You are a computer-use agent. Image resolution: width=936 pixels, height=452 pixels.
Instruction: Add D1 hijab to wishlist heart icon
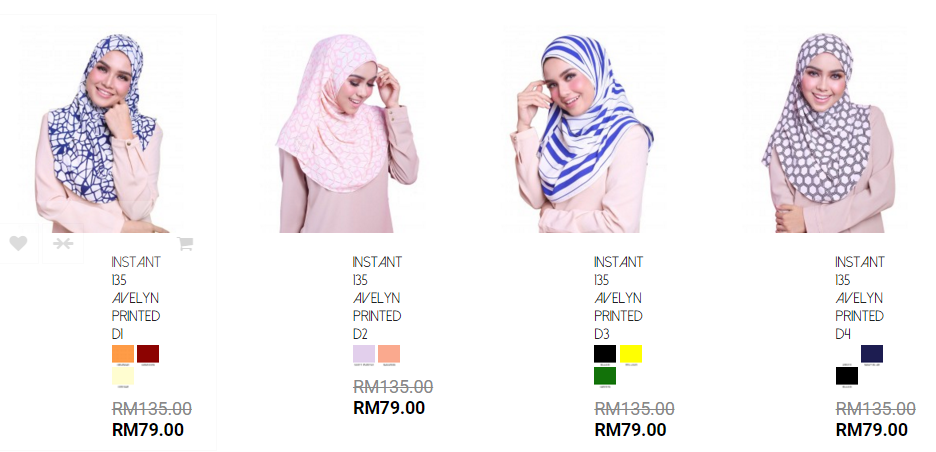[19, 243]
